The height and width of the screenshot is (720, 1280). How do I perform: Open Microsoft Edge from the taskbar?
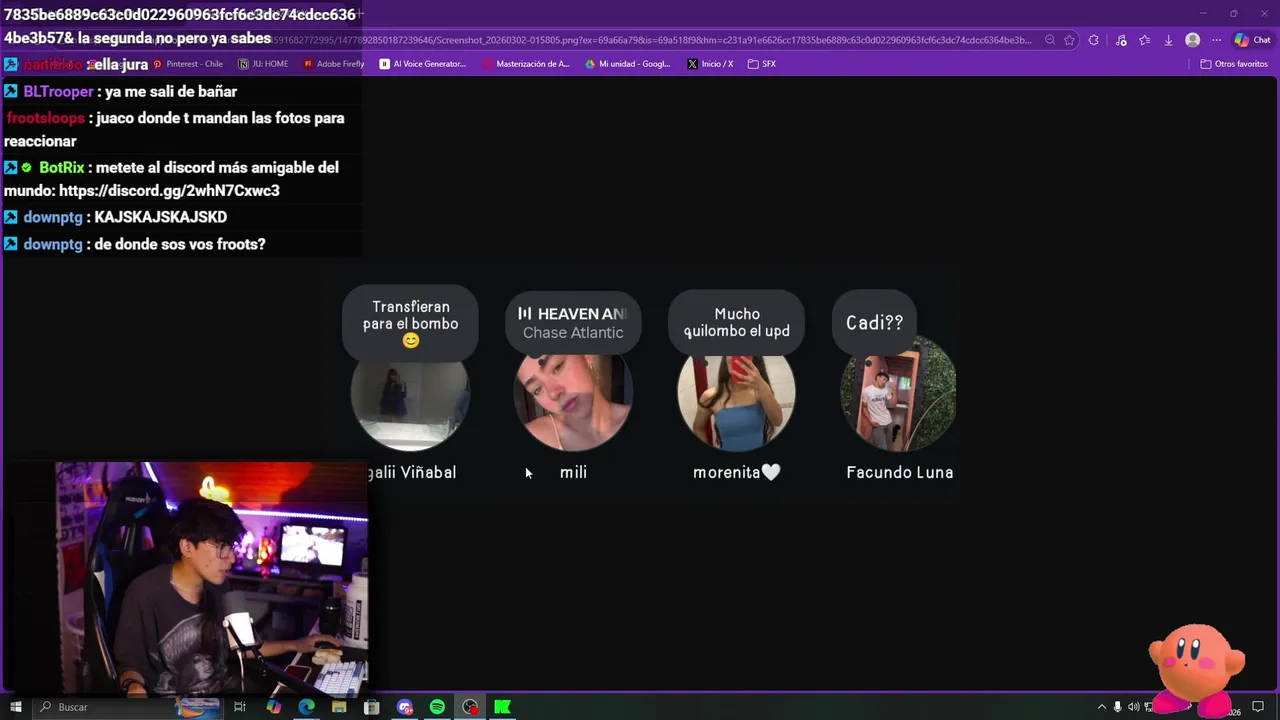tap(306, 707)
